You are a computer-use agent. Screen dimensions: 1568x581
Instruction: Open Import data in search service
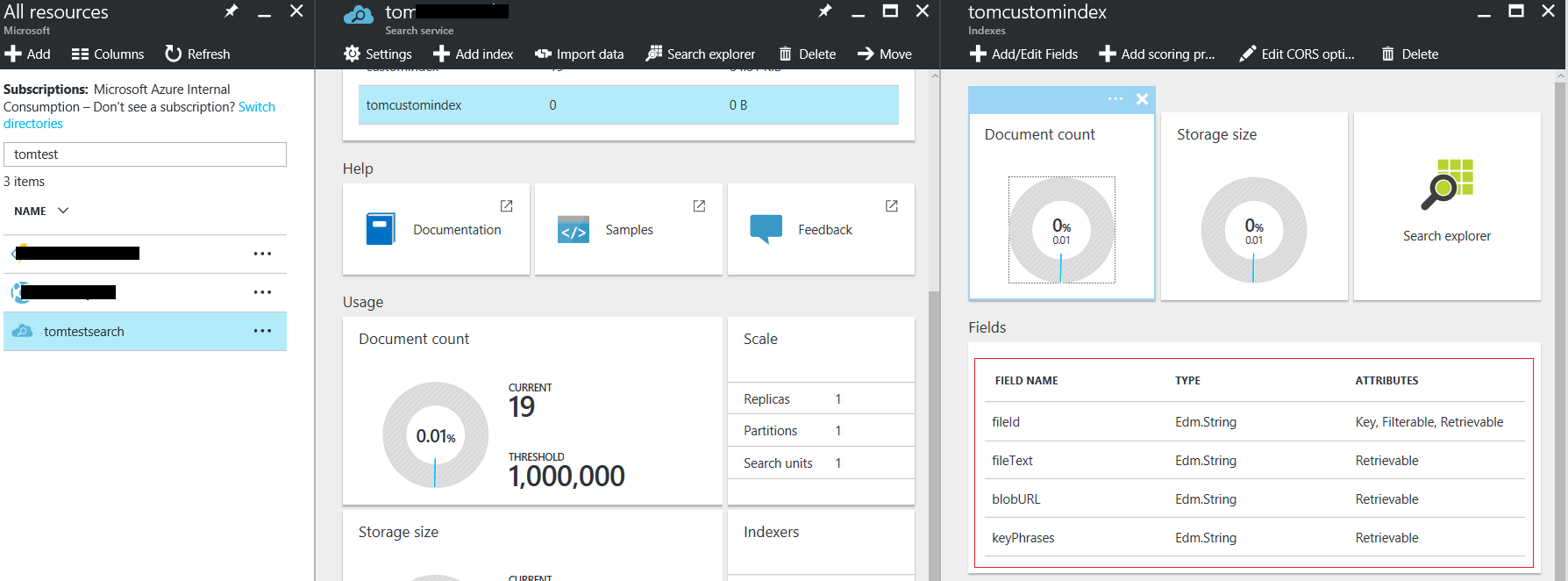click(580, 54)
